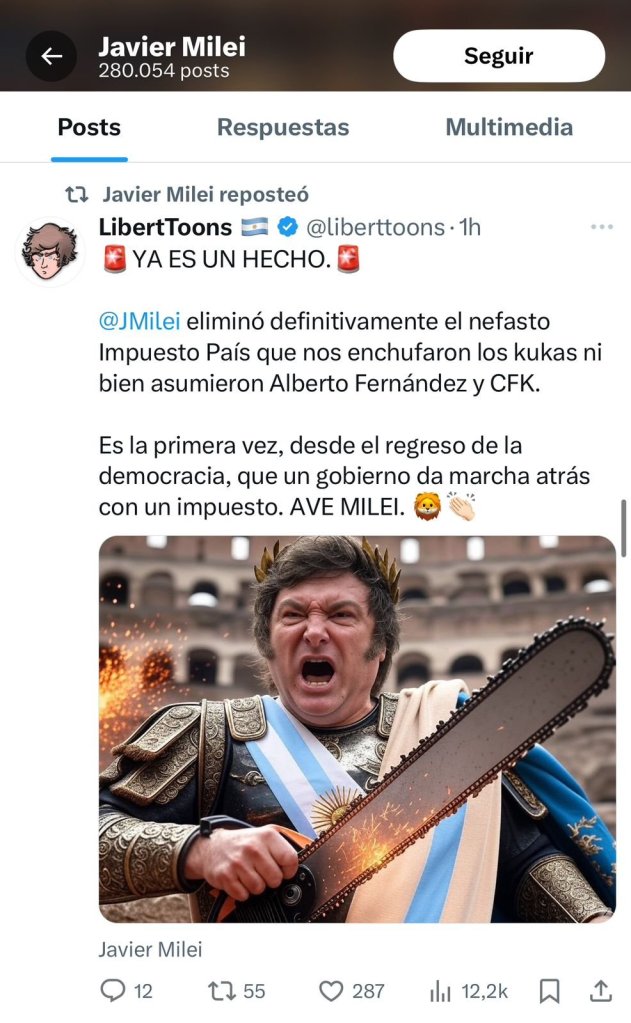Reply to the post via comment icon
631x1023 pixels.
point(113,990)
